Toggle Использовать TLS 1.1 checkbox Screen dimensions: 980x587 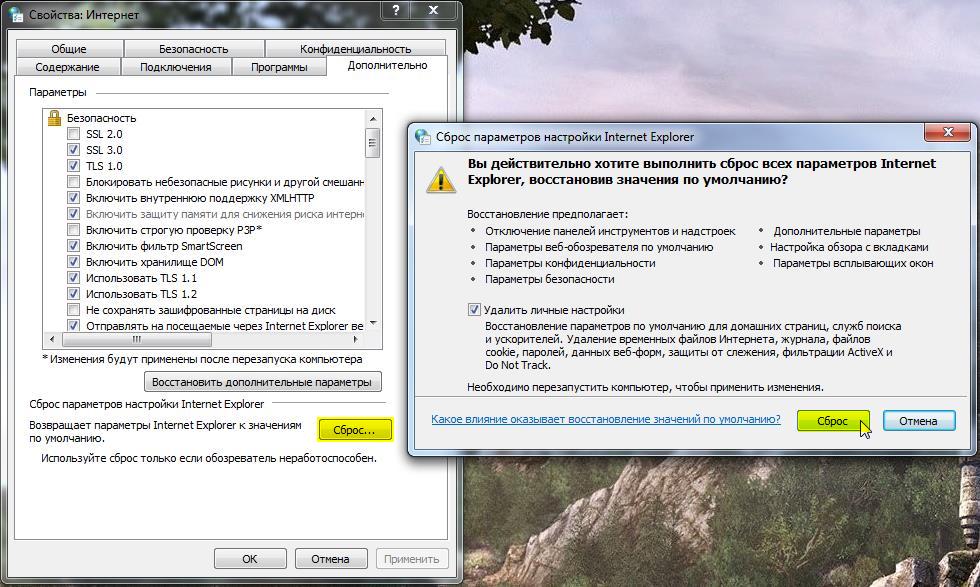coord(74,278)
